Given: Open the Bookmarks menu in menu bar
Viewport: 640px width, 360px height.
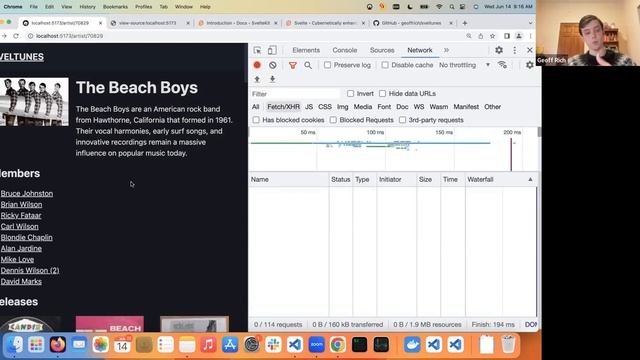Looking at the screenshot, I should point(115,7).
